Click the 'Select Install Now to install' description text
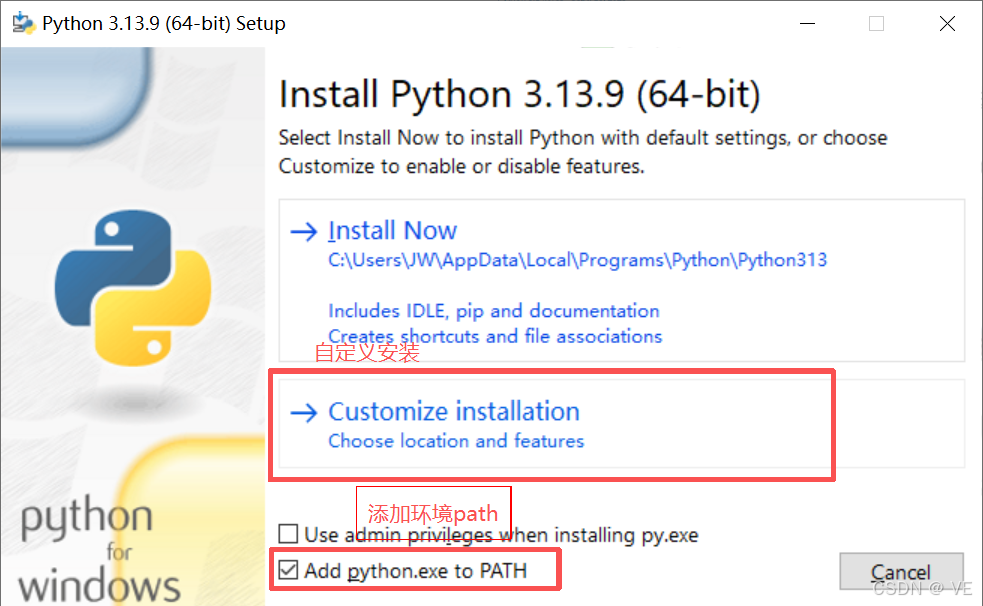The width and height of the screenshot is (983, 606). (x=583, y=152)
